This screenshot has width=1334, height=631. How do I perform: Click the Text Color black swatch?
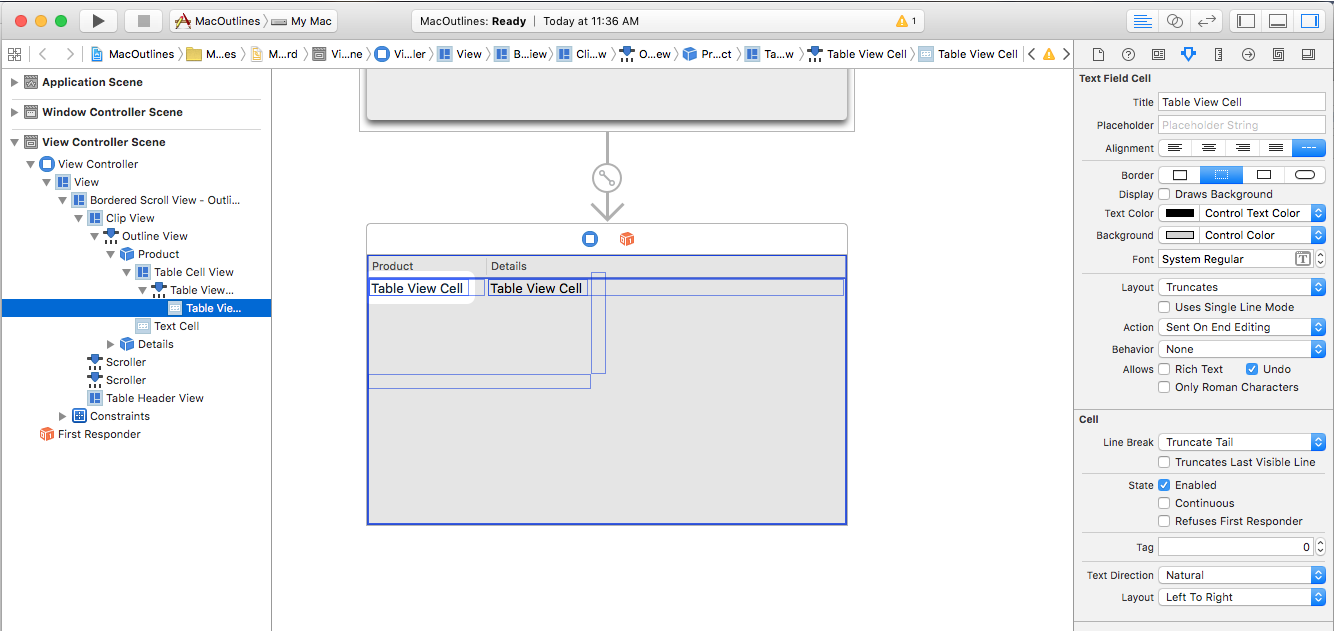click(x=1180, y=213)
